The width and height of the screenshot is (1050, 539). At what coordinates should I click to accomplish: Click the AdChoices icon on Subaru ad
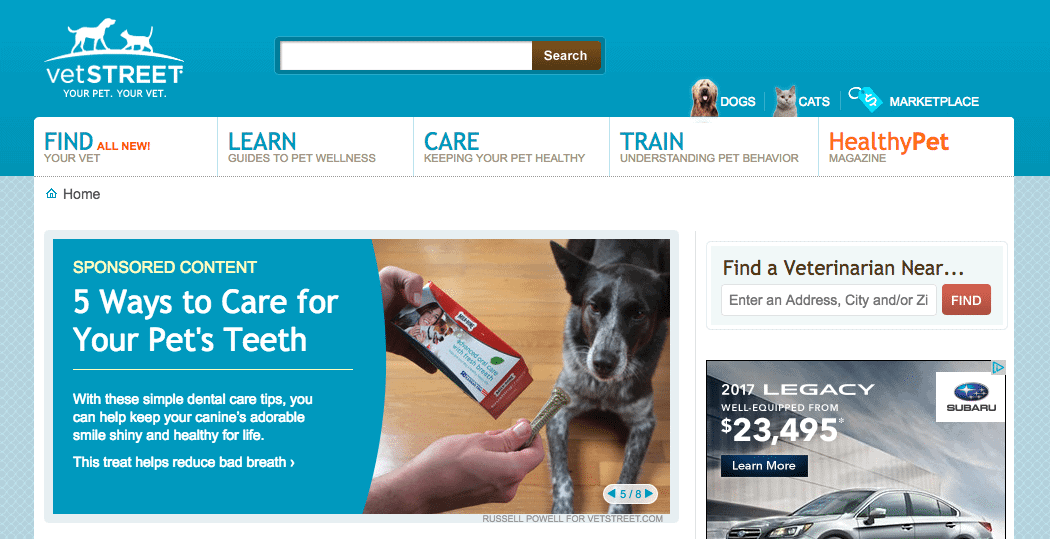point(998,367)
